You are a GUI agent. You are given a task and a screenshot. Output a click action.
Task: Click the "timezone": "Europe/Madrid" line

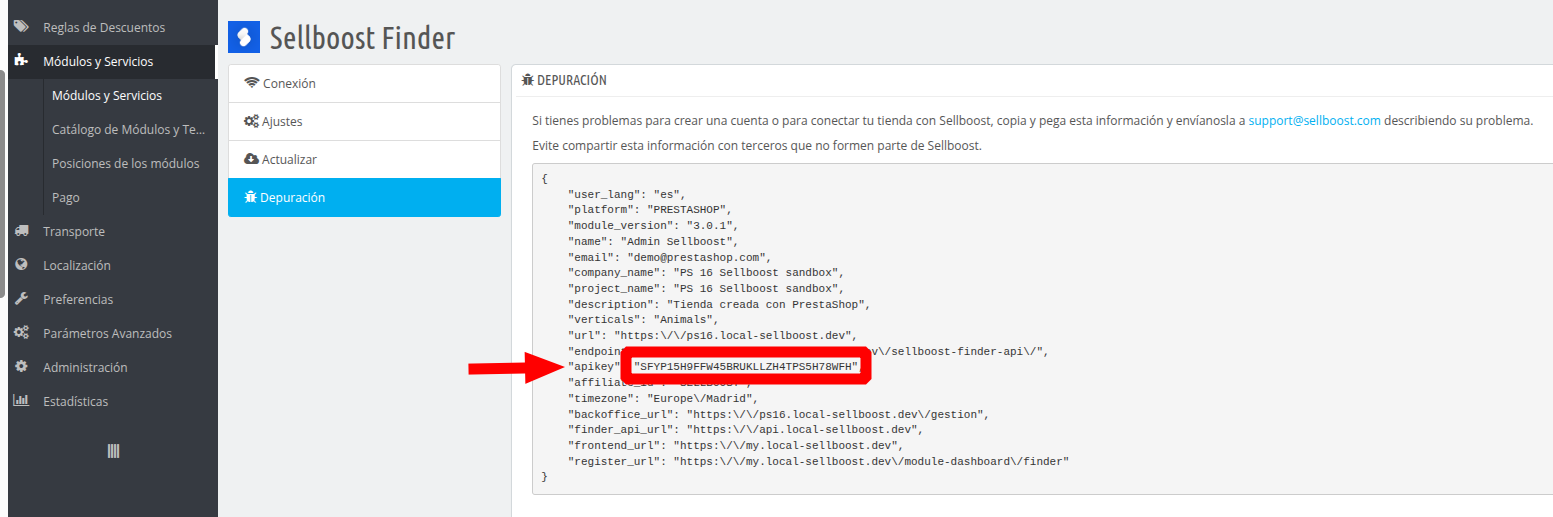(x=663, y=398)
